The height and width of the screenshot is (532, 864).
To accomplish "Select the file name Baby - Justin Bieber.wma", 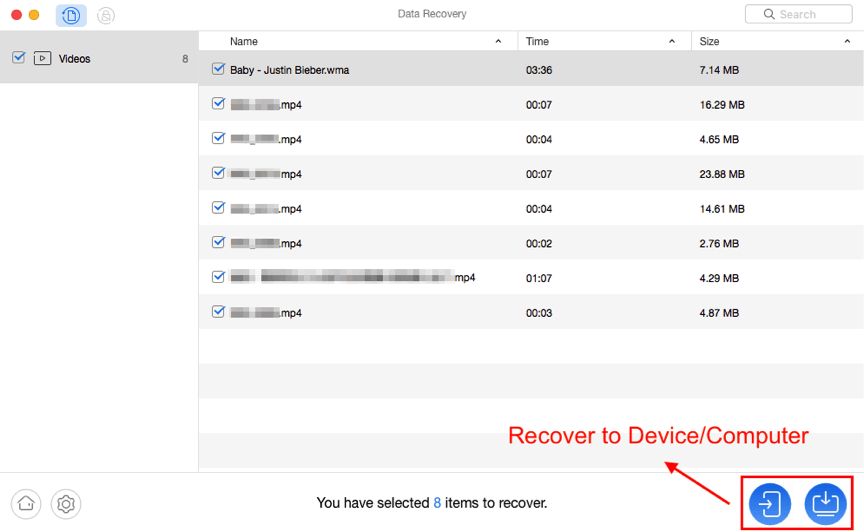I will pos(289,70).
